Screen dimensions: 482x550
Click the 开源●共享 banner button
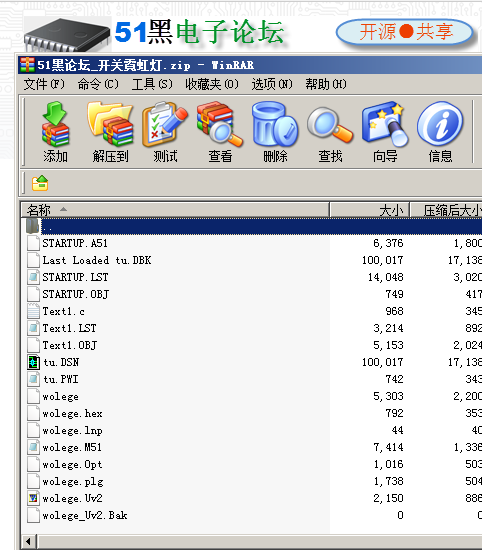405,32
